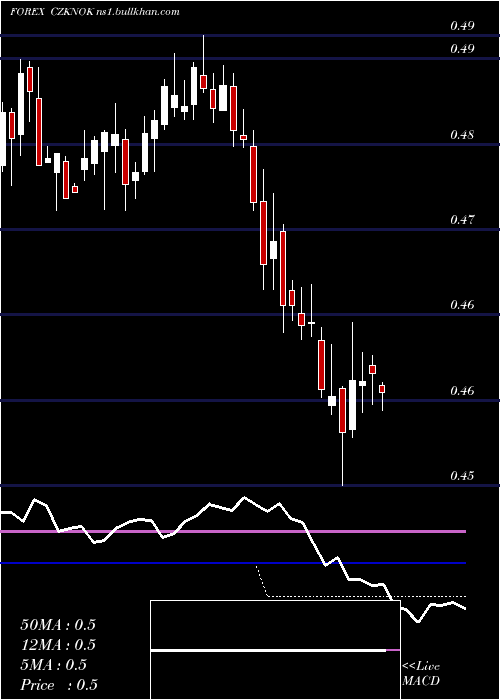
Task: Click the 50MA : 0.5 value
Action: (58, 624)
